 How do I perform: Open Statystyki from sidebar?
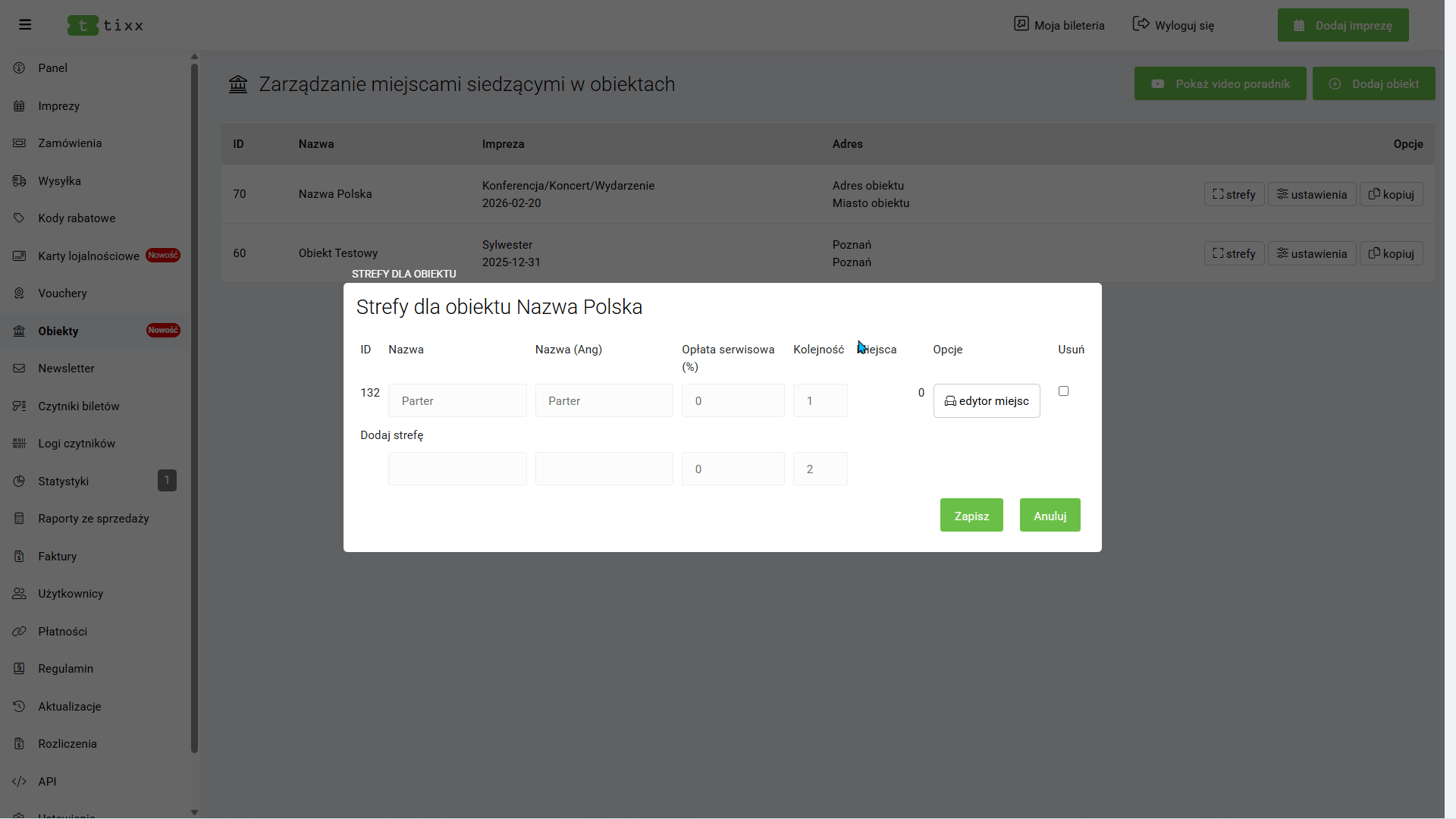64,482
